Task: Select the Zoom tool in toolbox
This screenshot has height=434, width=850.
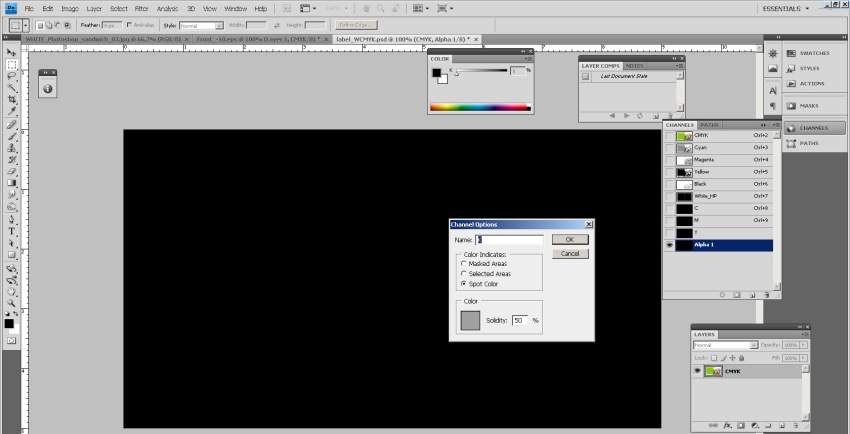Action: pos(11,303)
